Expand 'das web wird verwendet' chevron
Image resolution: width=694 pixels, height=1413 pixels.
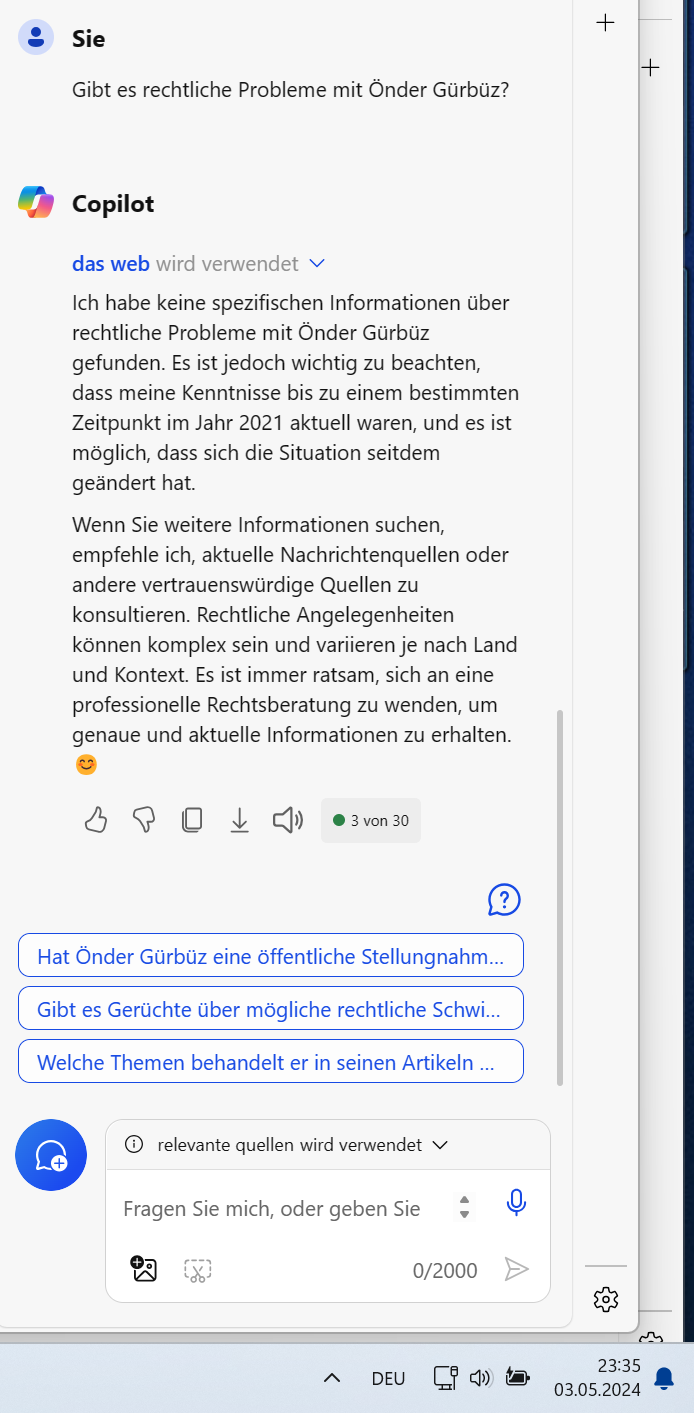317,264
